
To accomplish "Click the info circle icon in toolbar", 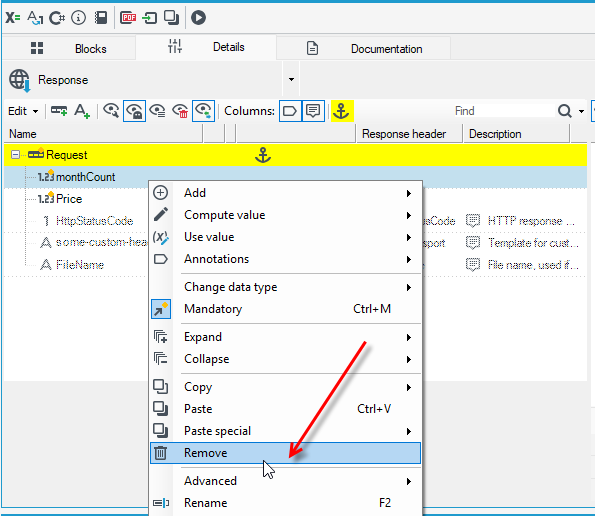I will click(79, 18).
